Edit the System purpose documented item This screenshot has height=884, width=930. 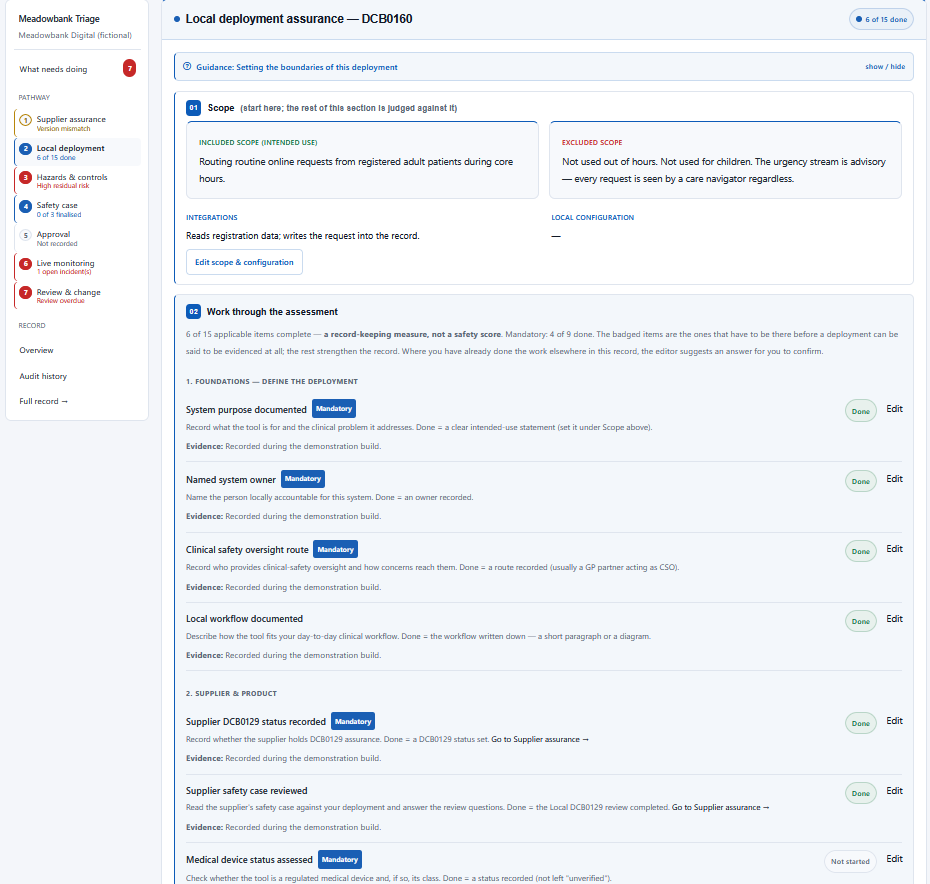pyautogui.click(x=894, y=409)
